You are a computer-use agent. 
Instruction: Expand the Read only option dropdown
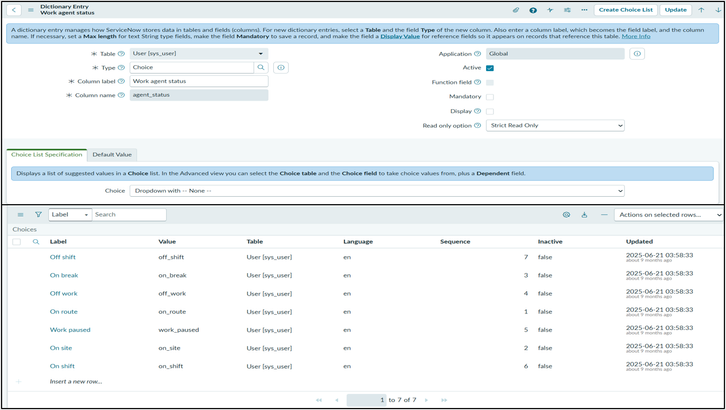pyautogui.click(x=555, y=126)
